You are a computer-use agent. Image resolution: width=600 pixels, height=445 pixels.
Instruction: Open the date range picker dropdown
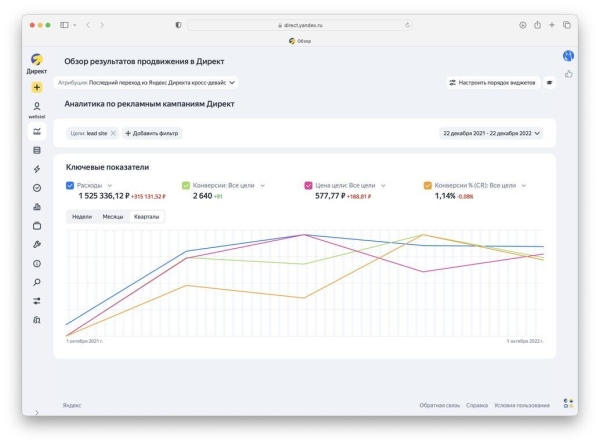[x=490, y=133]
